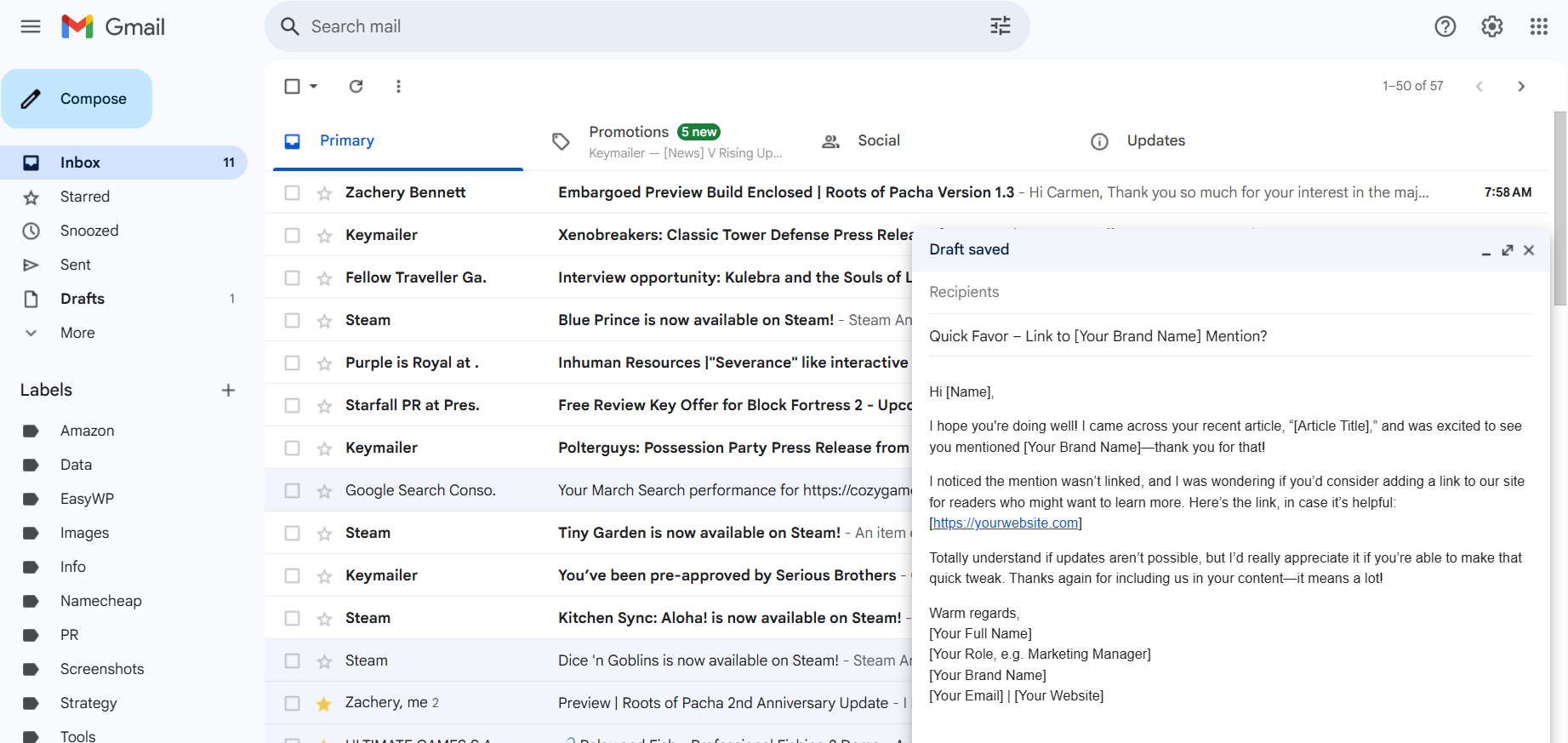Click the 1–50 of 57 counter

1412,86
